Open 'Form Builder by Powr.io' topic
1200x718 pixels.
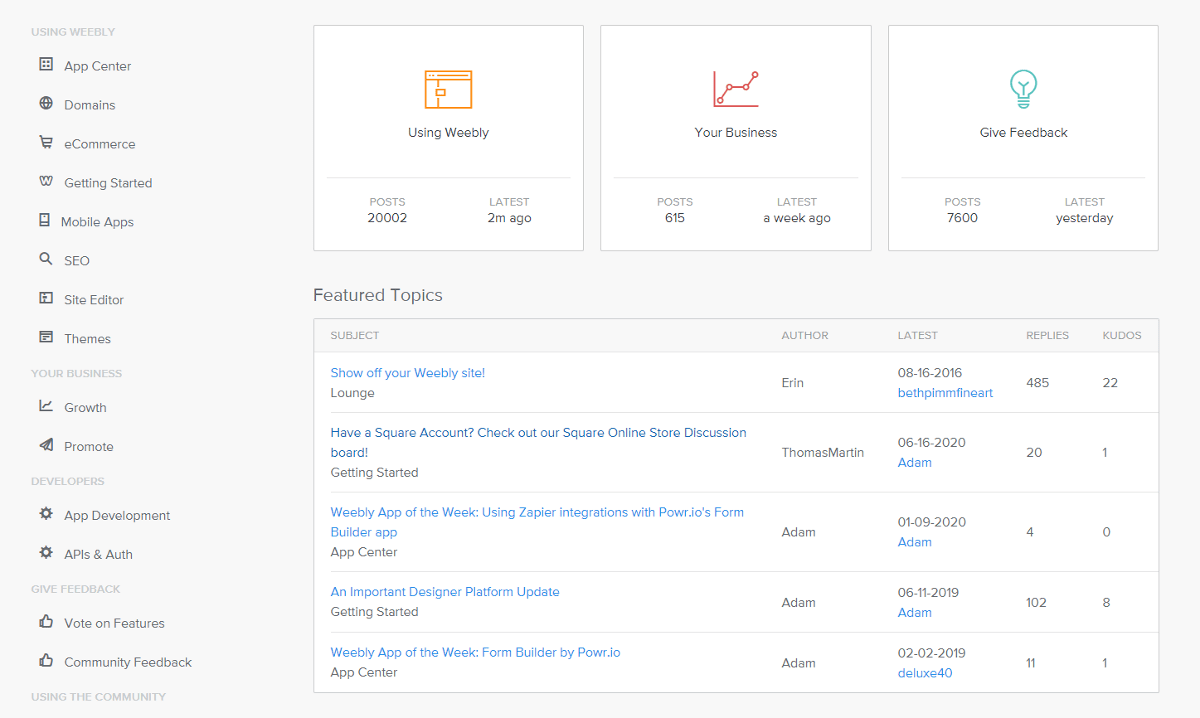pyautogui.click(x=476, y=652)
